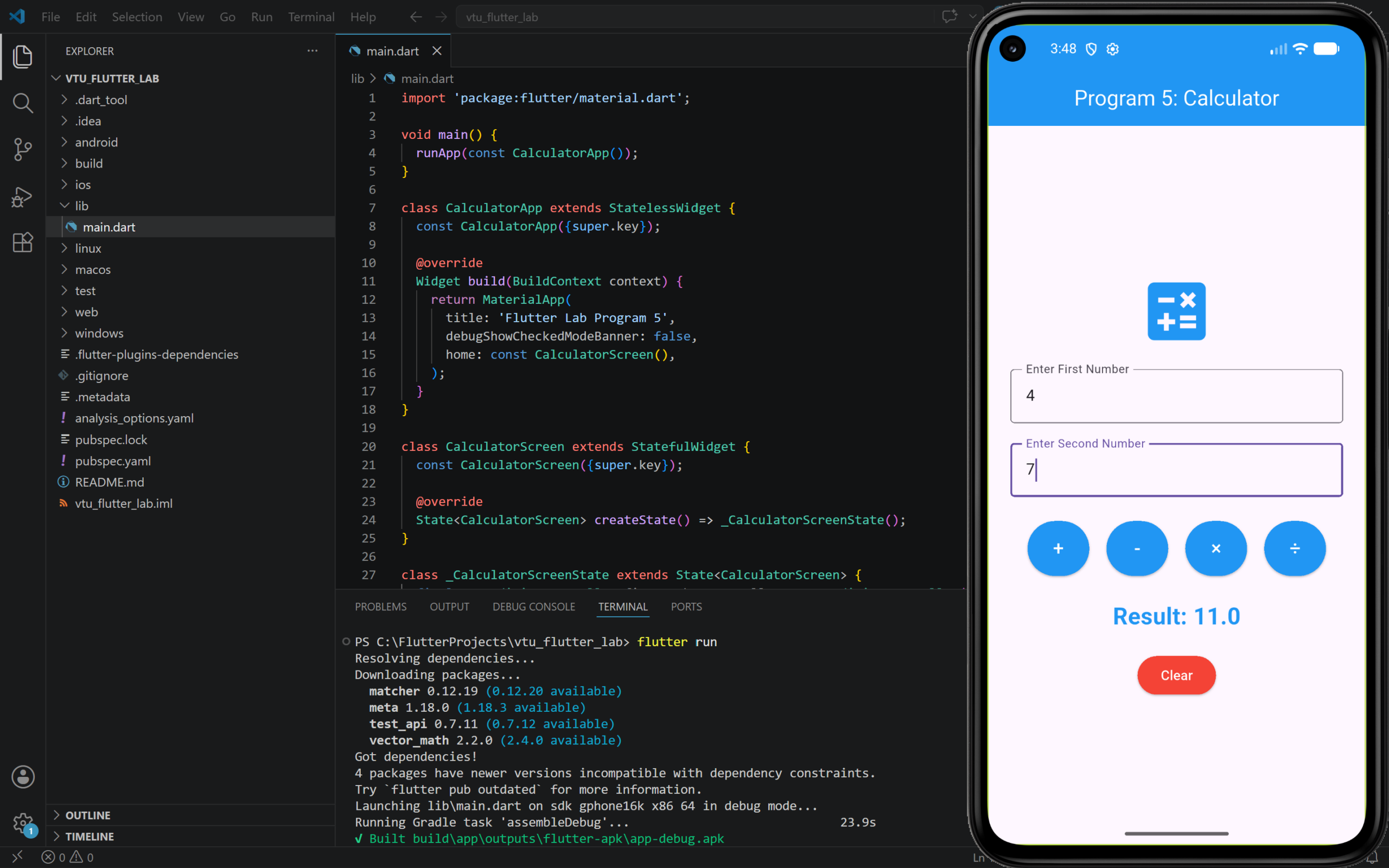Open the Terminal menu
Screen dimensions: 1389x868
click(311, 17)
